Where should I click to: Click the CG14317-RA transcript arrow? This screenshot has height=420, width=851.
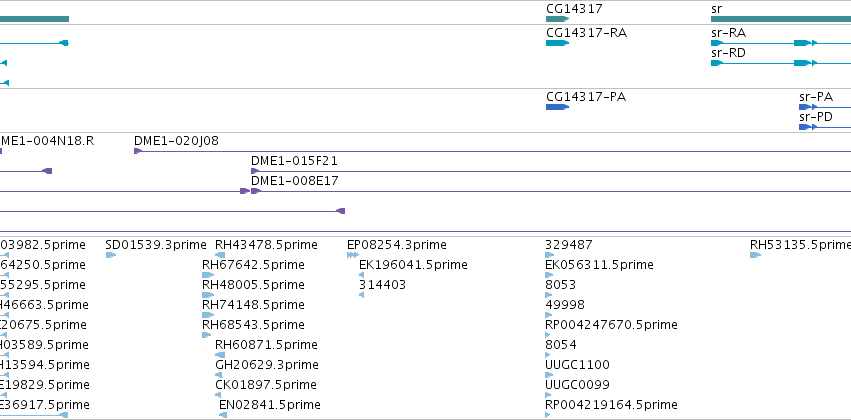tap(557, 43)
